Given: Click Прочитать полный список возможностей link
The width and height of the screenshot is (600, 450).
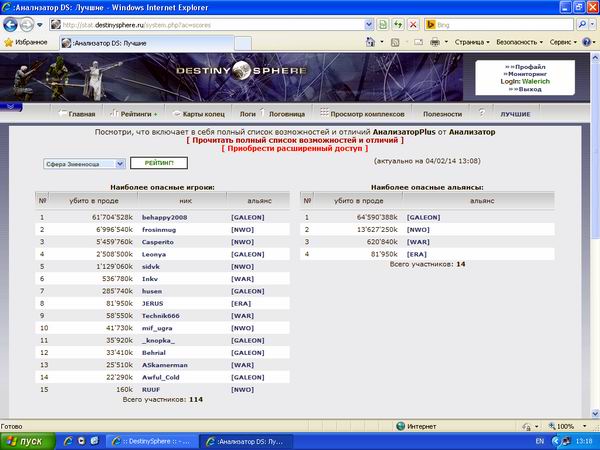Looking at the screenshot, I should (295, 140).
